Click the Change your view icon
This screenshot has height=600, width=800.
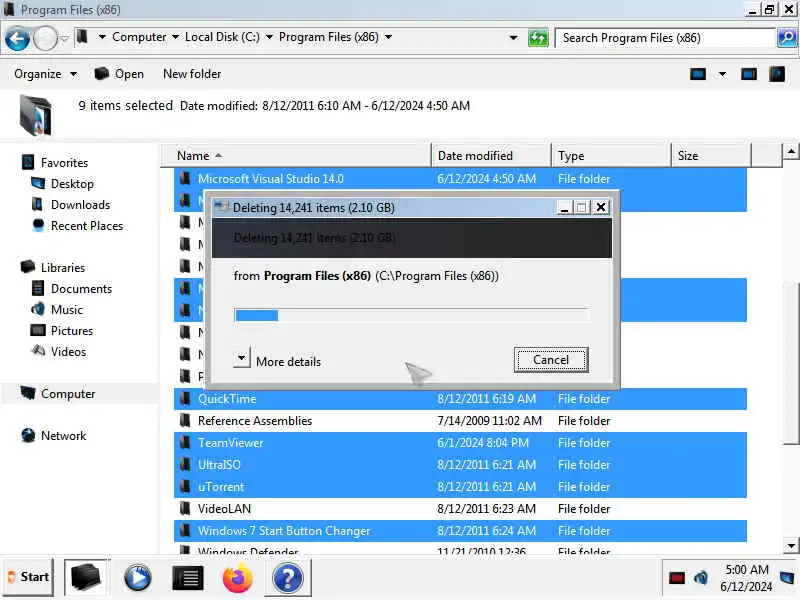[698, 74]
